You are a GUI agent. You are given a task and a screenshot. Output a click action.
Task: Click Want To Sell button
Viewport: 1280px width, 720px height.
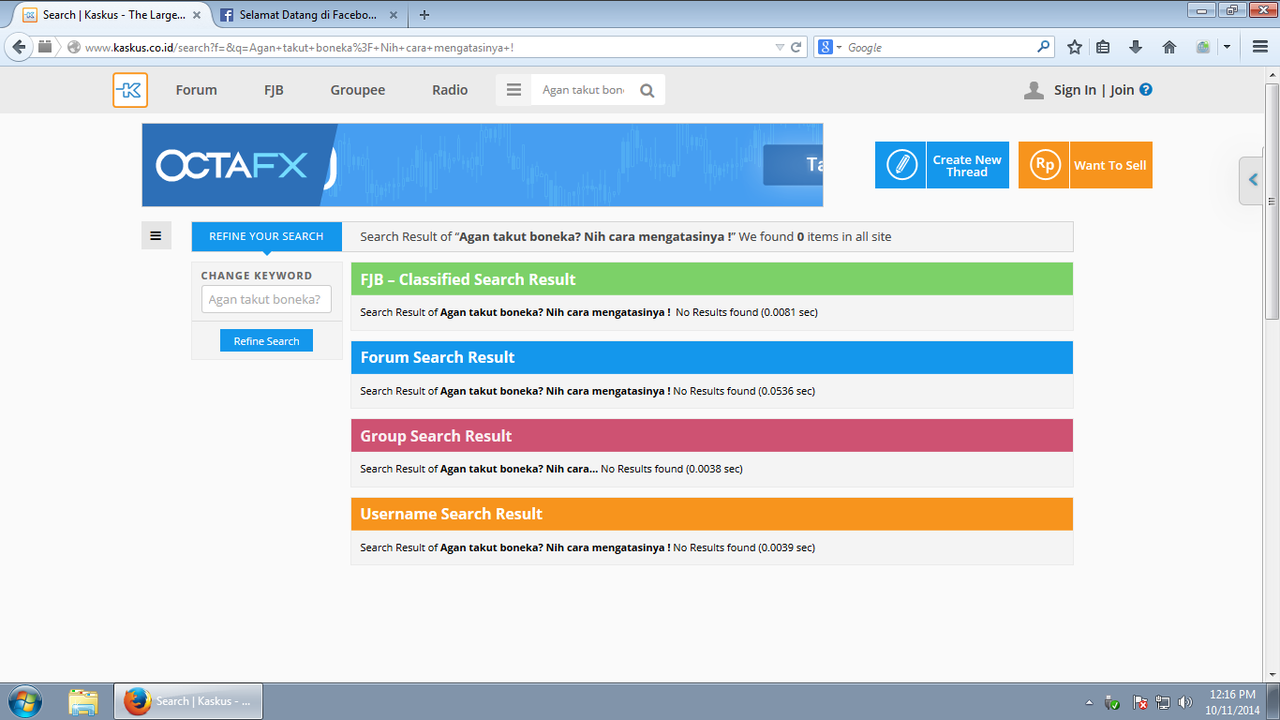click(x=1085, y=165)
